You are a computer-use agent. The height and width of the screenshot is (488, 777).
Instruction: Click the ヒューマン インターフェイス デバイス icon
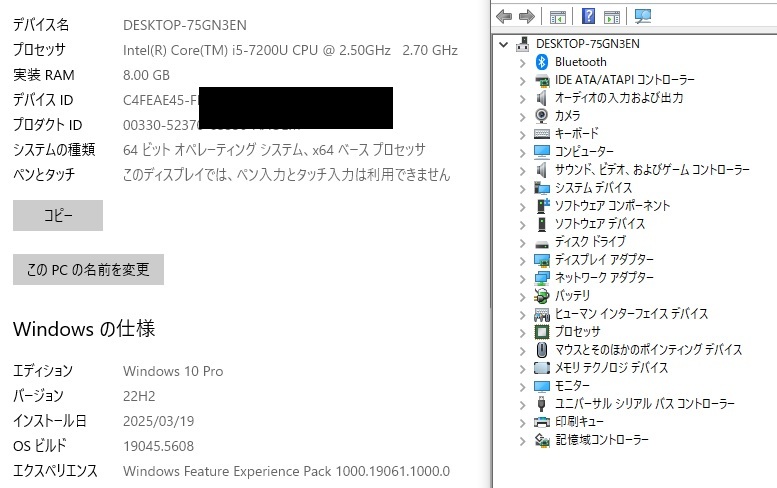pos(542,314)
